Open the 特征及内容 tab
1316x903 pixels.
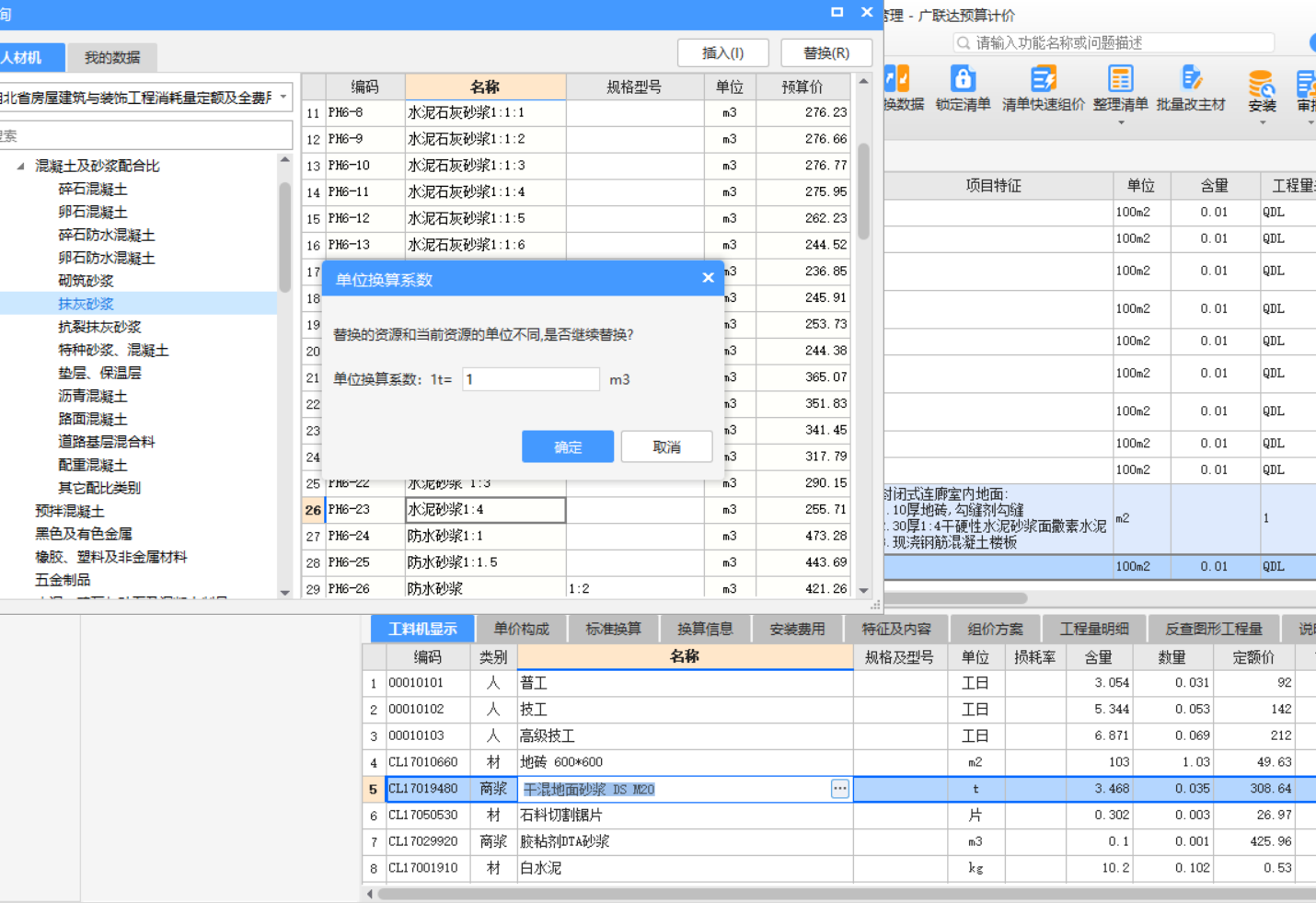point(896,629)
